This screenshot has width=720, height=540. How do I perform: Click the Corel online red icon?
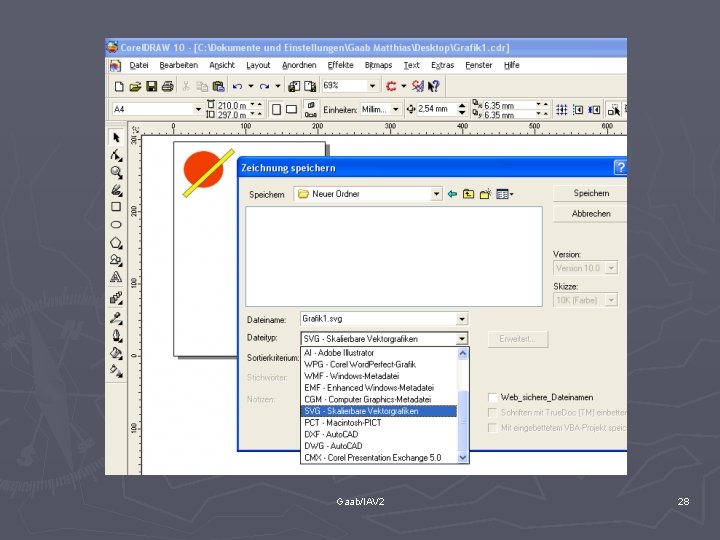391,86
